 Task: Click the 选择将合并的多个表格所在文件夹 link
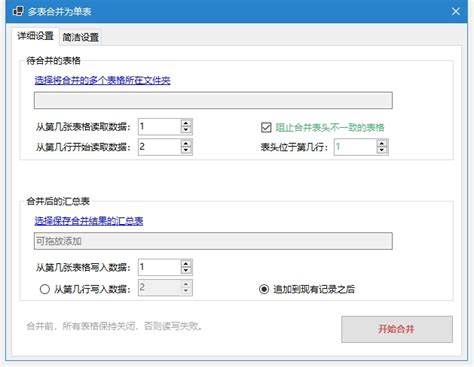coord(102,80)
